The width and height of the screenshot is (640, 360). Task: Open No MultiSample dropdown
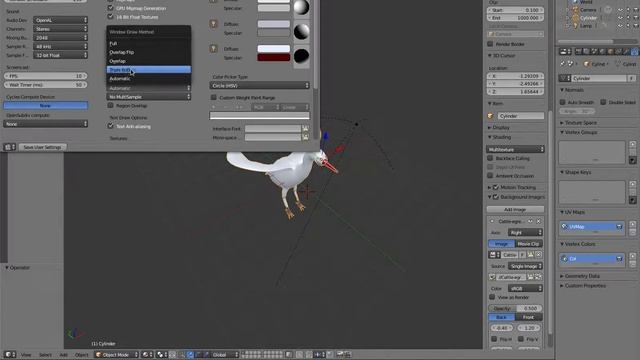[149, 97]
